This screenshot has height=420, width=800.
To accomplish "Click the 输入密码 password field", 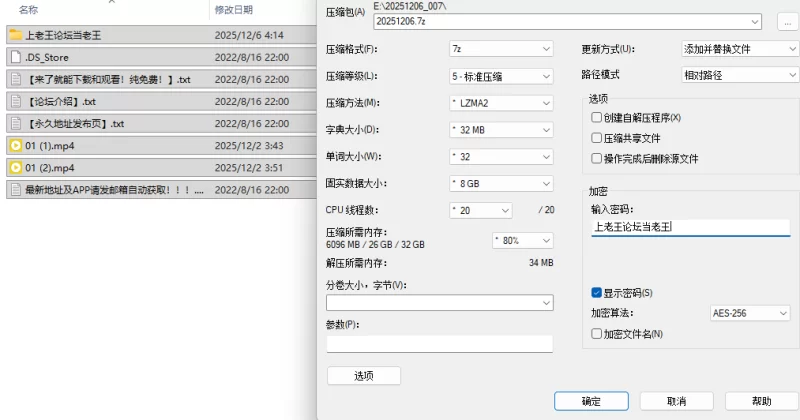I will [x=690, y=227].
